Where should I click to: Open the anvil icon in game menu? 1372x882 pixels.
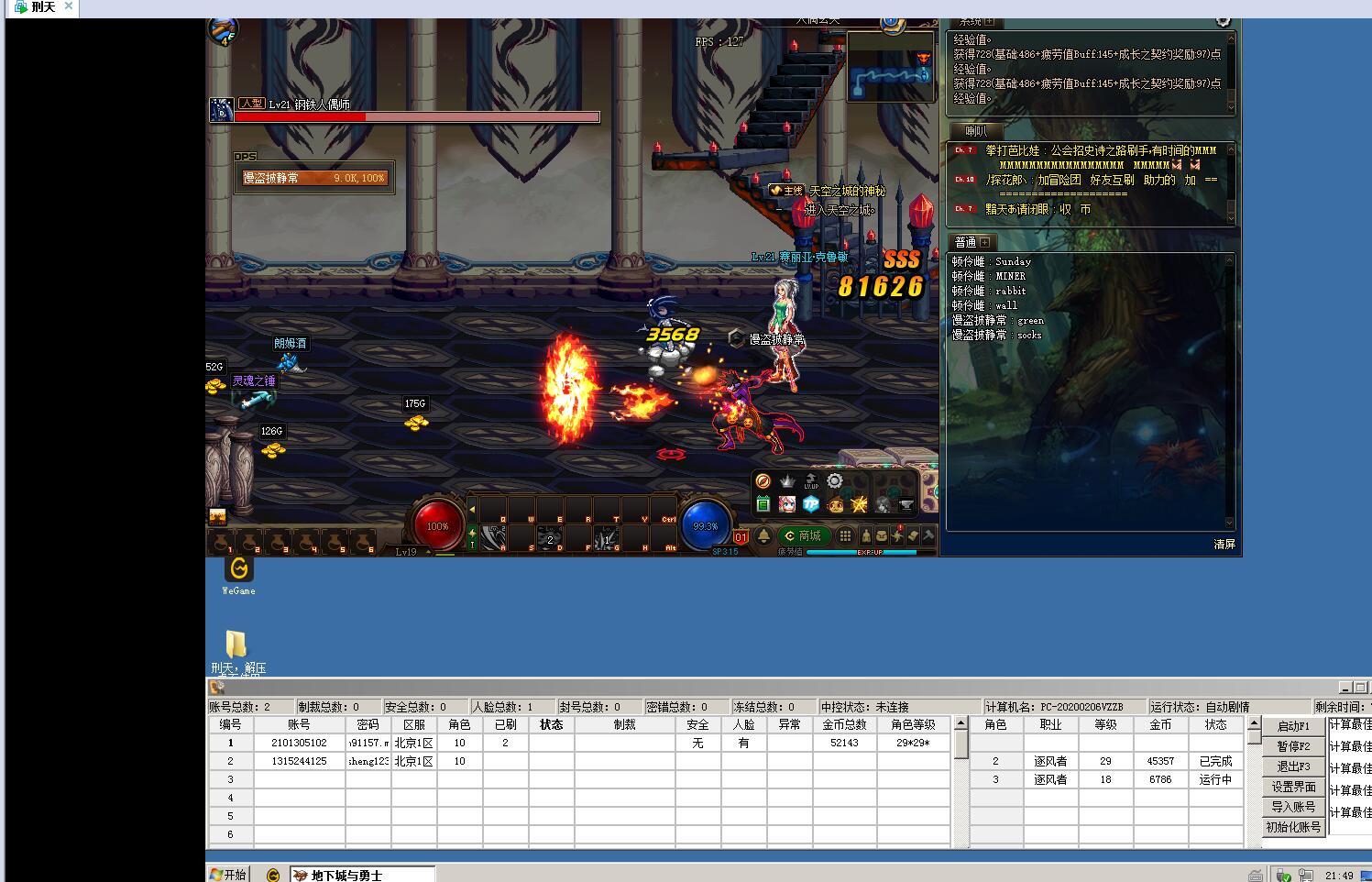pos(906,504)
